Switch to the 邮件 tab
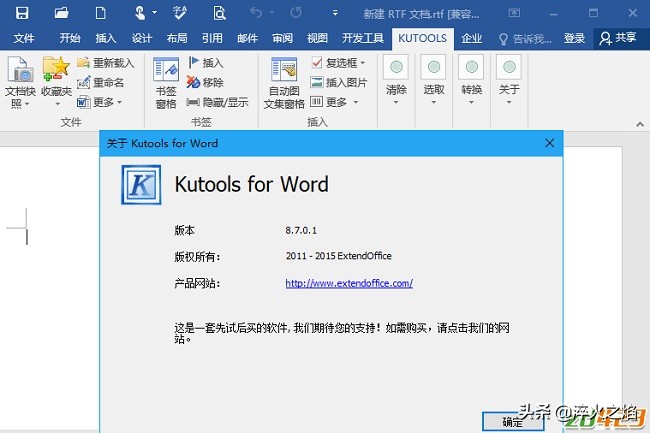The image size is (650, 433). coord(247,39)
